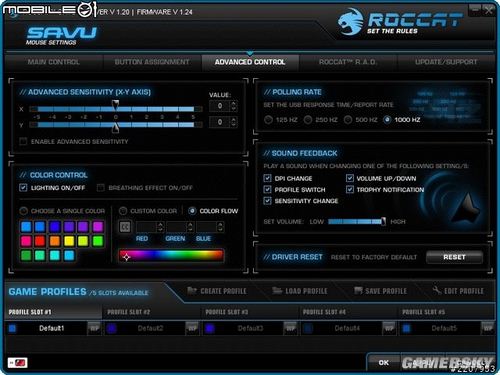Screen dimensions: 500x375
Task: Click the WP icon for Default3 profile
Action: (x=290, y=328)
